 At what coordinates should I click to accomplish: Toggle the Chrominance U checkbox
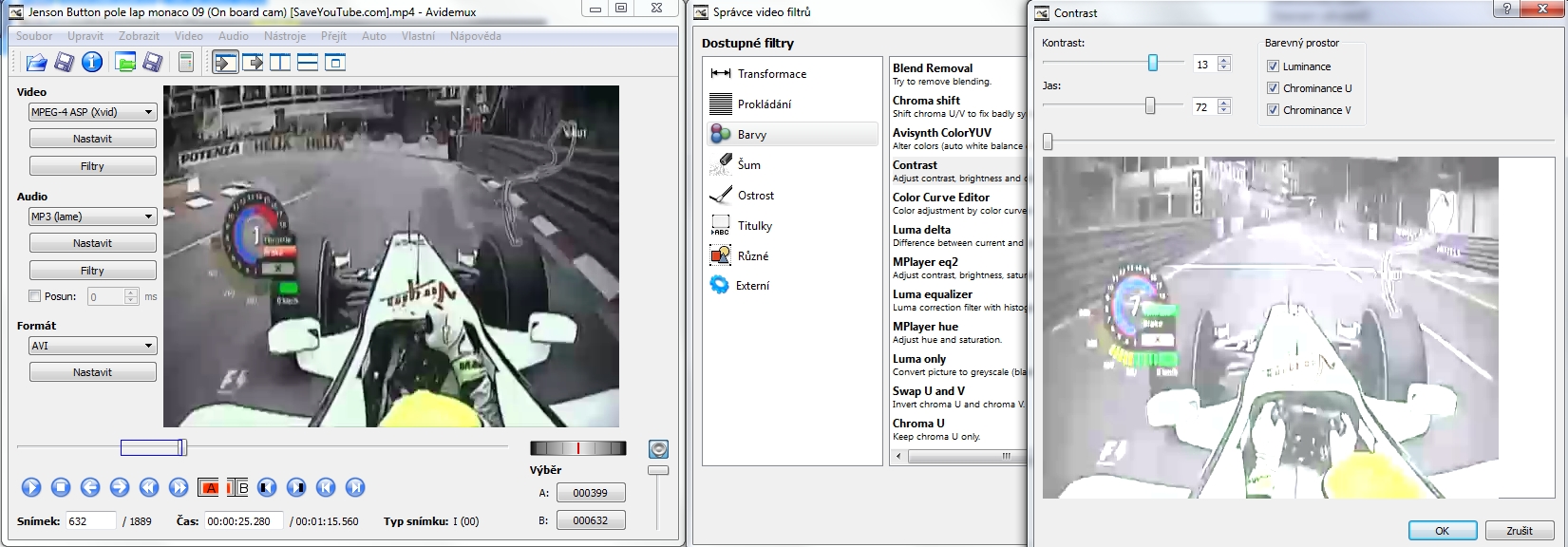click(x=1273, y=88)
